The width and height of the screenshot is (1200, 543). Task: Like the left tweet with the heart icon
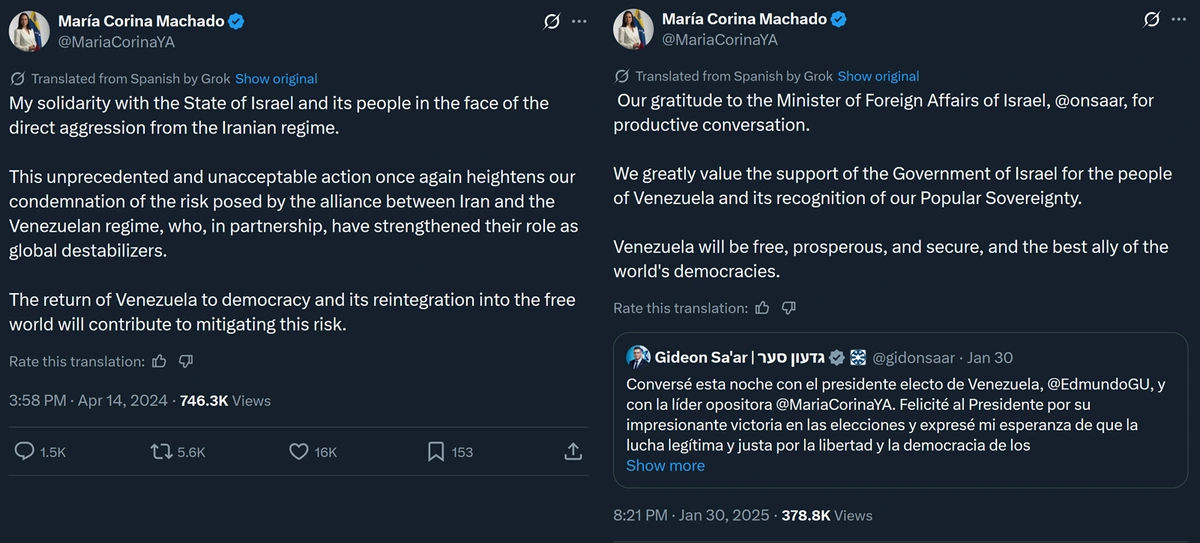tap(298, 452)
